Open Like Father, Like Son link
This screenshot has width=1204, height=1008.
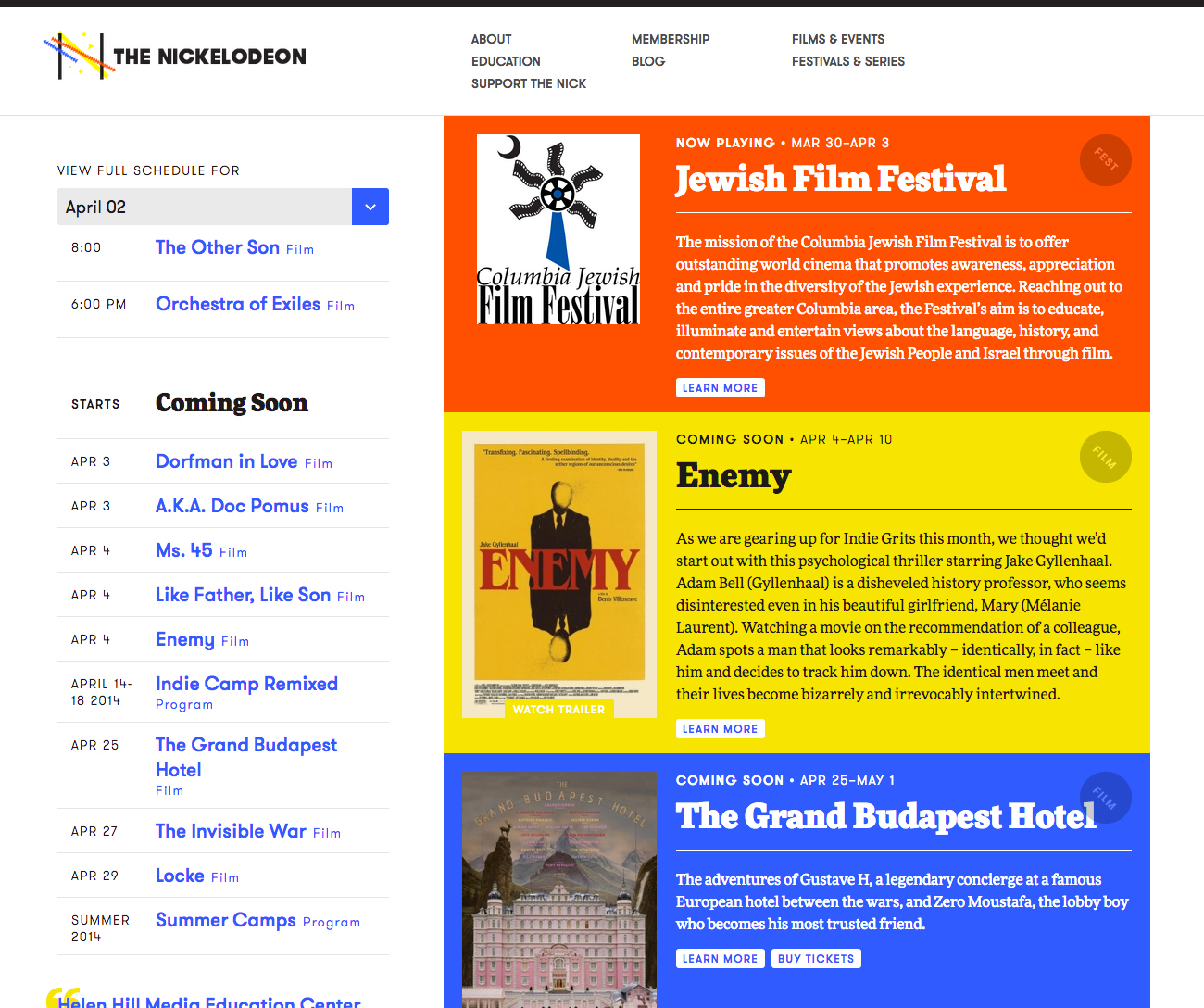(x=243, y=595)
